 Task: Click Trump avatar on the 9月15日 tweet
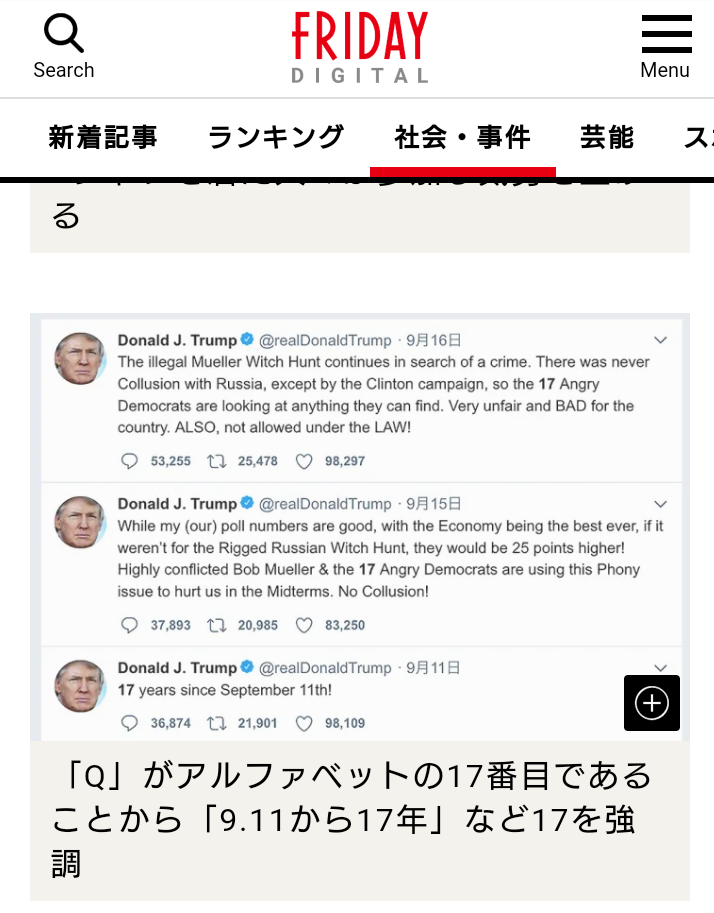[x=80, y=522]
